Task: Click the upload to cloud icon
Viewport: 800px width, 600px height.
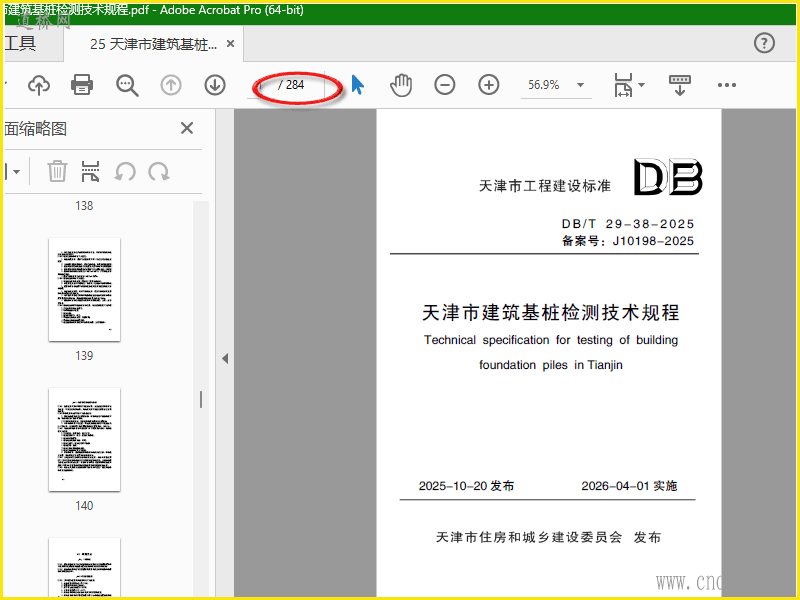Action: coord(39,85)
